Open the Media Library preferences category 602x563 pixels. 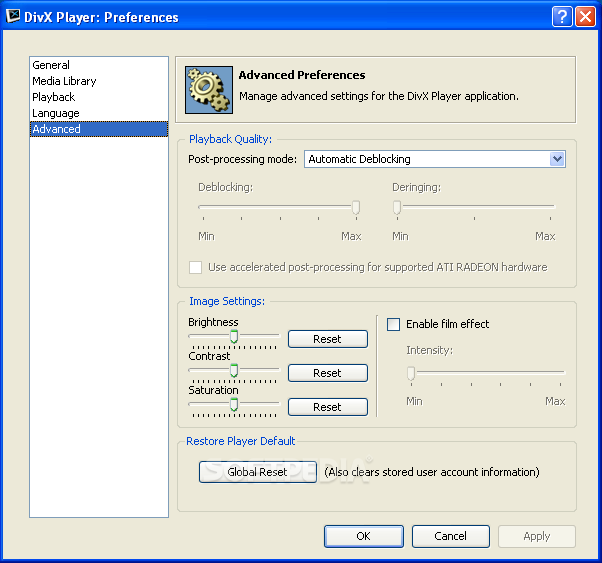pyautogui.click(x=99, y=81)
